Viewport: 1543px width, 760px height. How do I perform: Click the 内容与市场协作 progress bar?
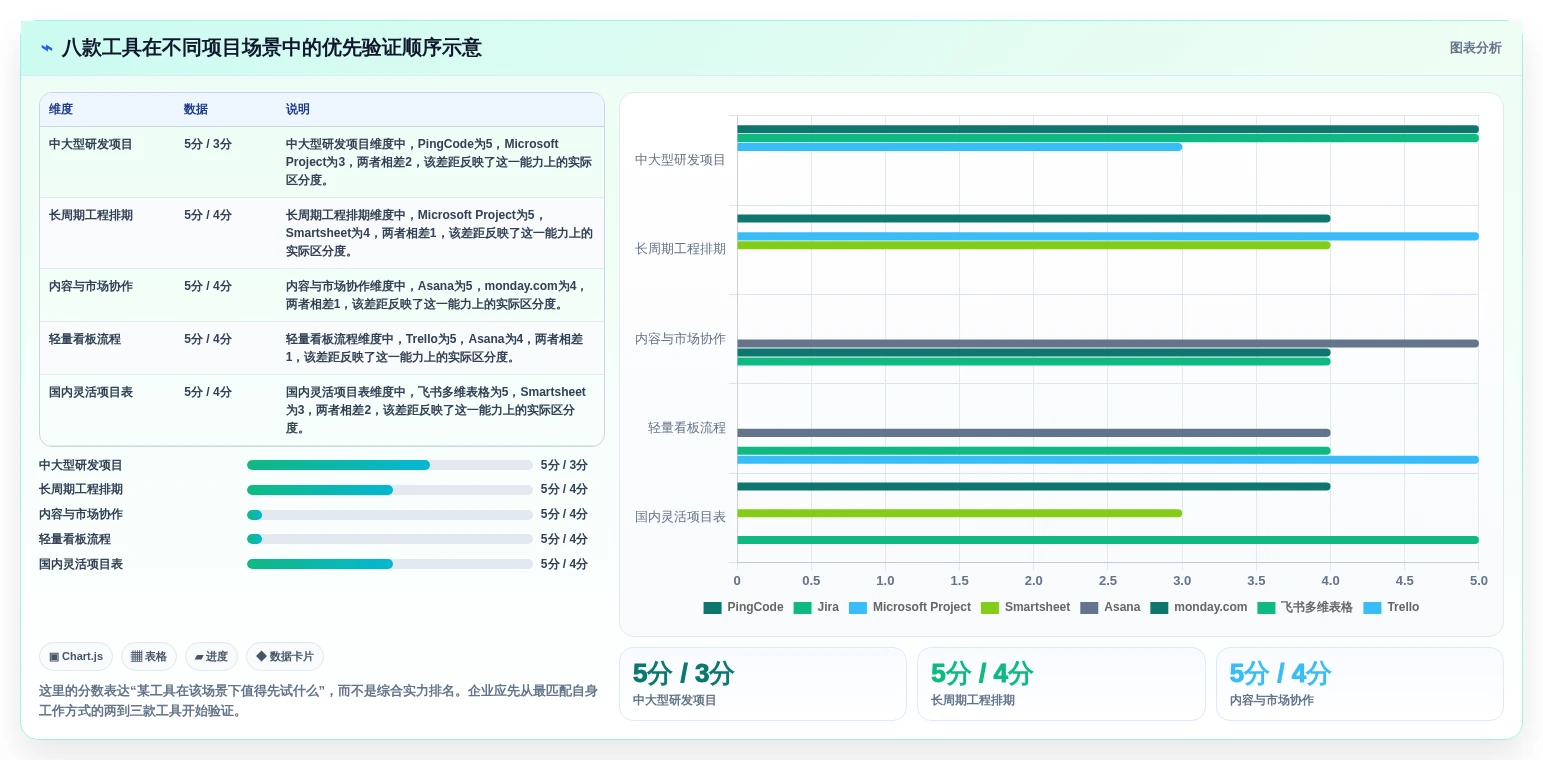[x=389, y=515]
